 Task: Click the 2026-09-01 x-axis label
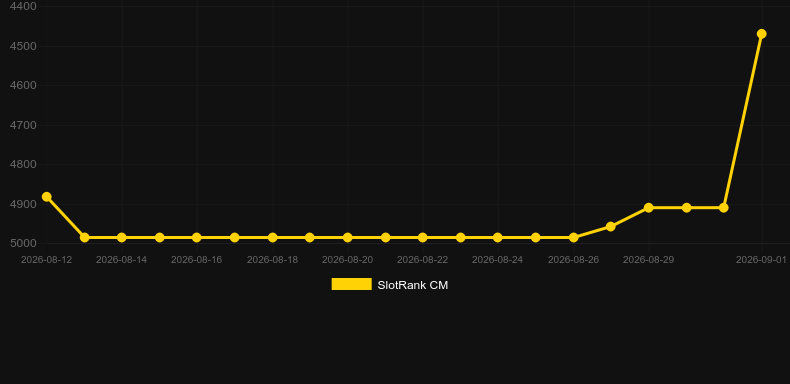click(761, 260)
